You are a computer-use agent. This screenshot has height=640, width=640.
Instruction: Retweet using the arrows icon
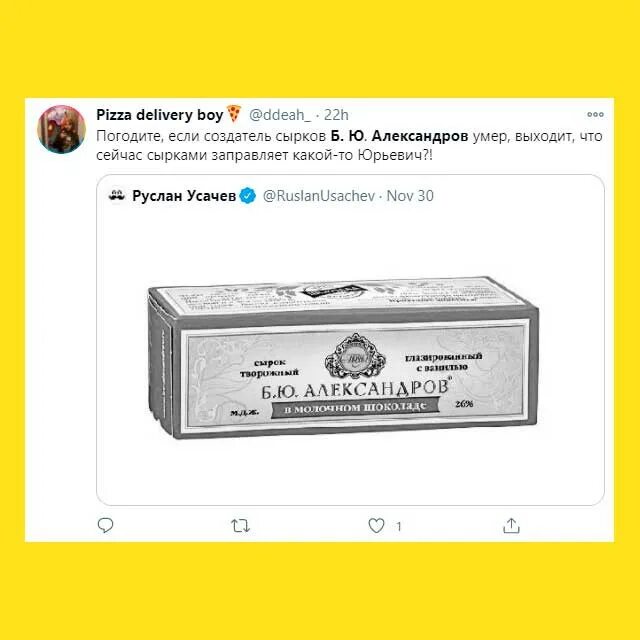pyautogui.click(x=240, y=526)
